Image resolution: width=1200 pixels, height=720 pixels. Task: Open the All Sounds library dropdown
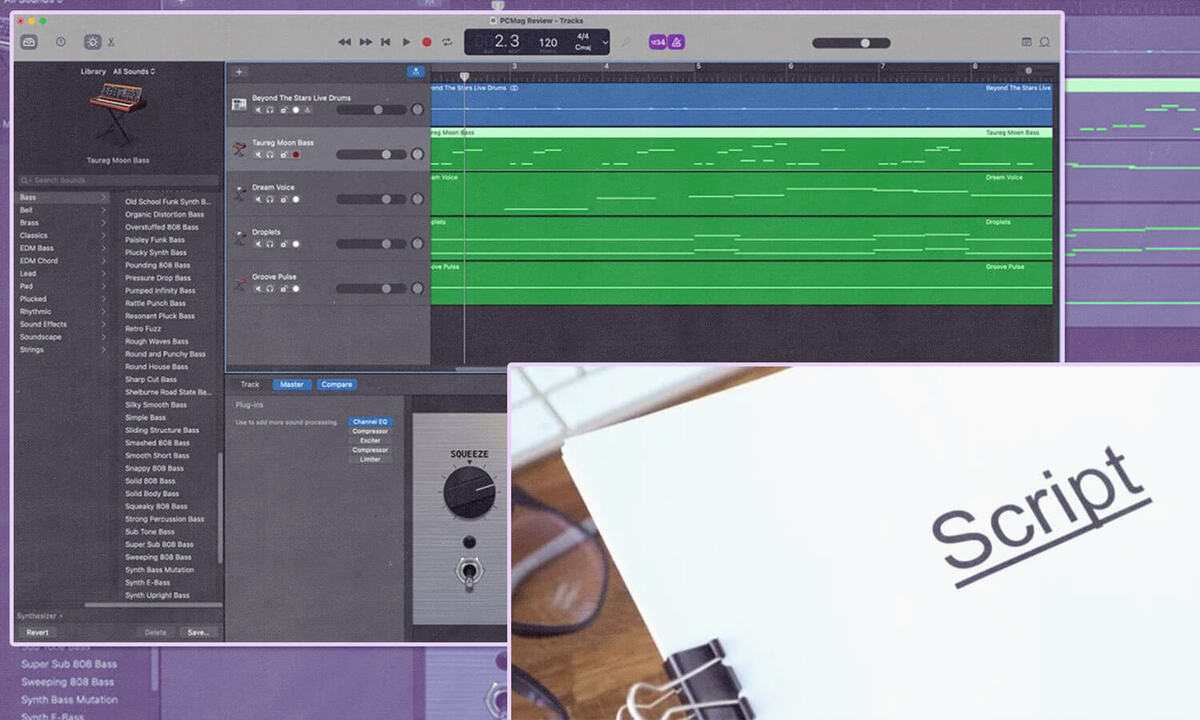click(134, 72)
